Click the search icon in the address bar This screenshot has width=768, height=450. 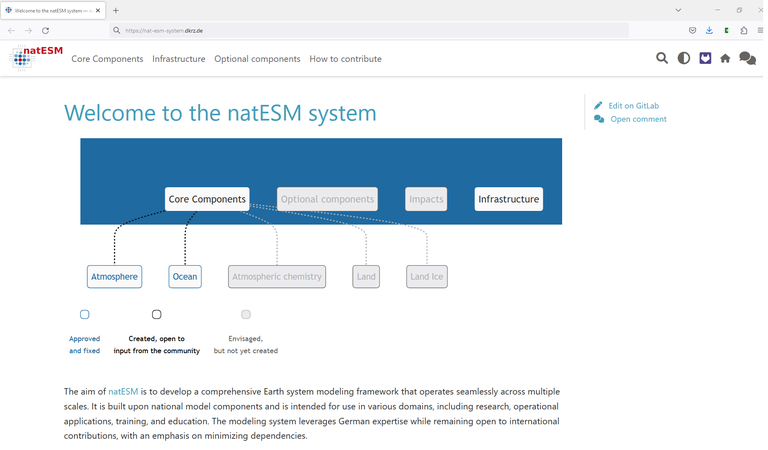pos(117,30)
